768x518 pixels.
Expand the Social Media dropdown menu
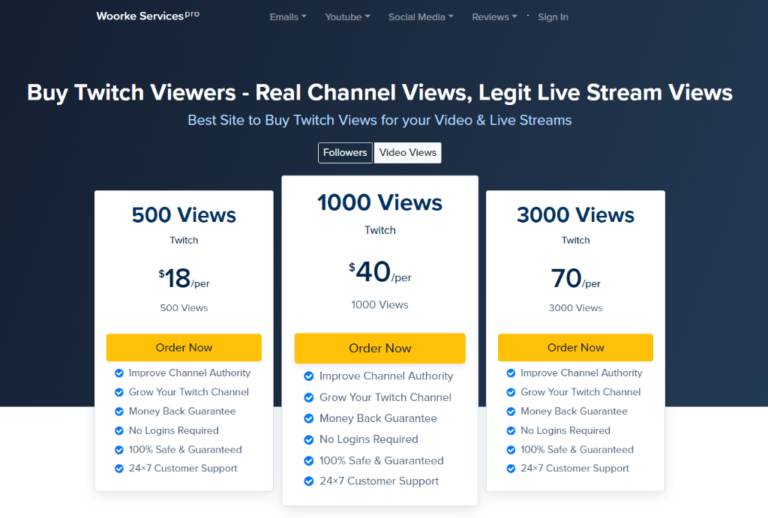(421, 17)
